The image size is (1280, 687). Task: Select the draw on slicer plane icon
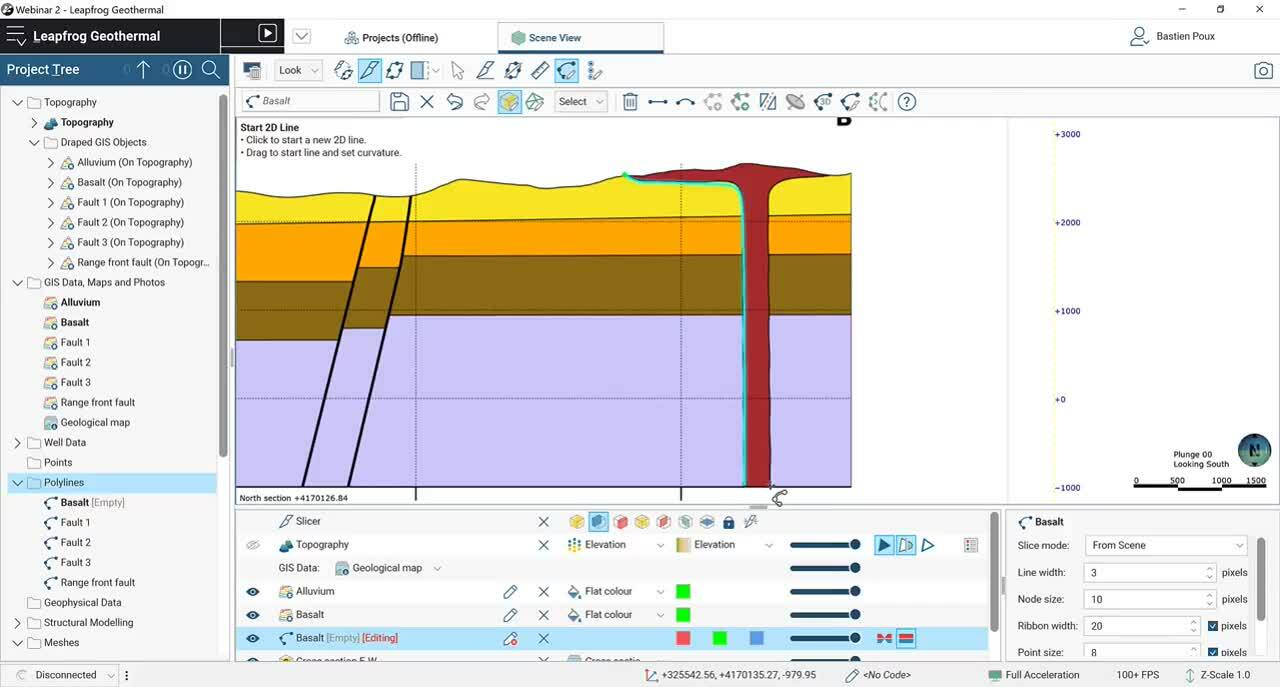click(x=535, y=101)
